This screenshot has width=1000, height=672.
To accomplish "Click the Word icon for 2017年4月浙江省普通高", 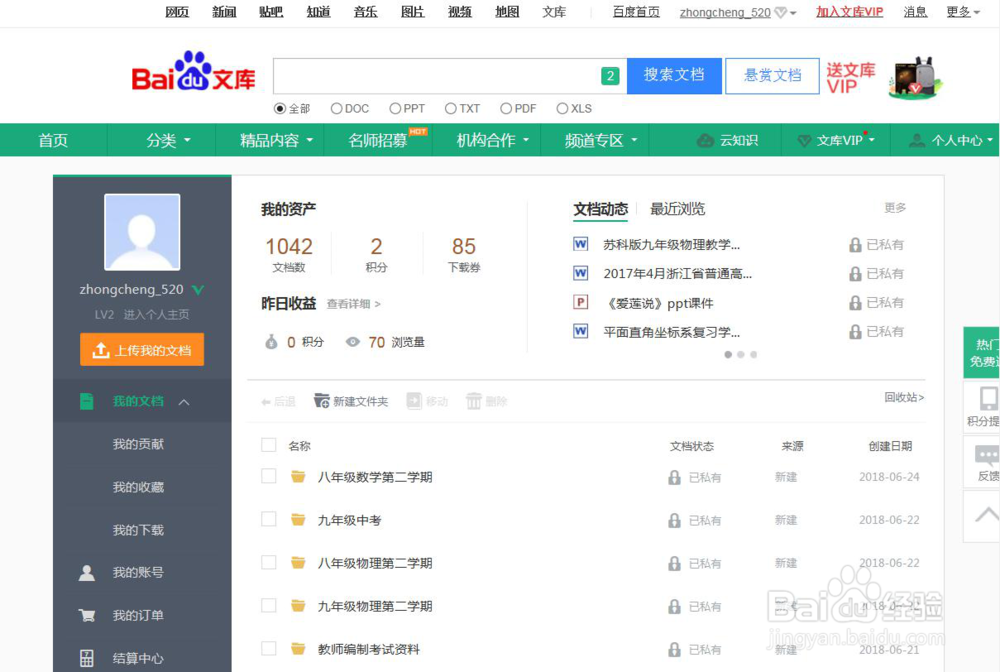I will (580, 274).
